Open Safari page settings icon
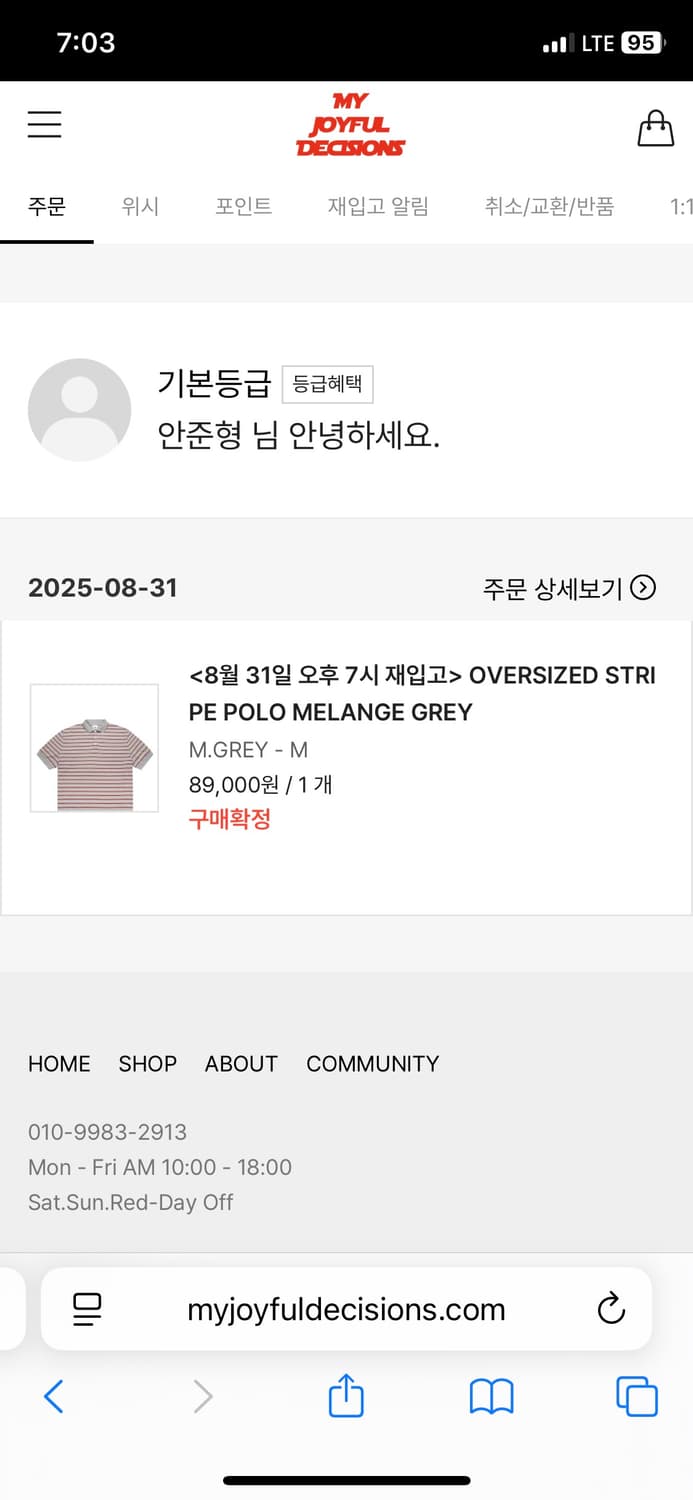The image size is (693, 1500). 88,1308
